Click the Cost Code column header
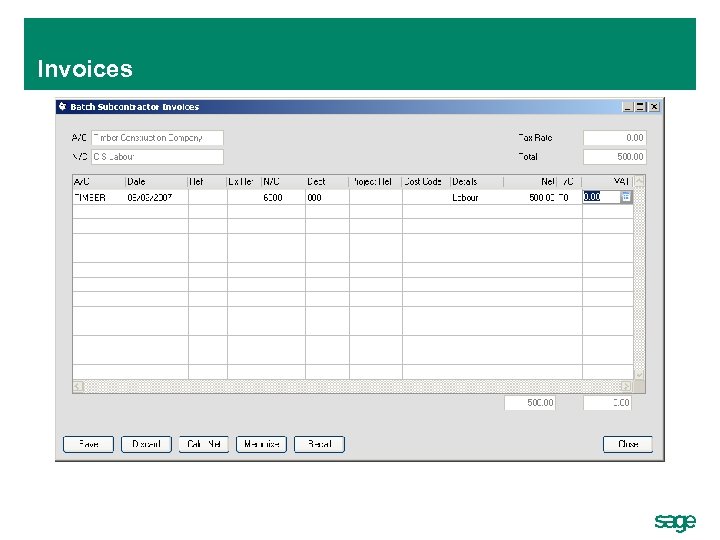720x540 pixels. click(x=426, y=182)
